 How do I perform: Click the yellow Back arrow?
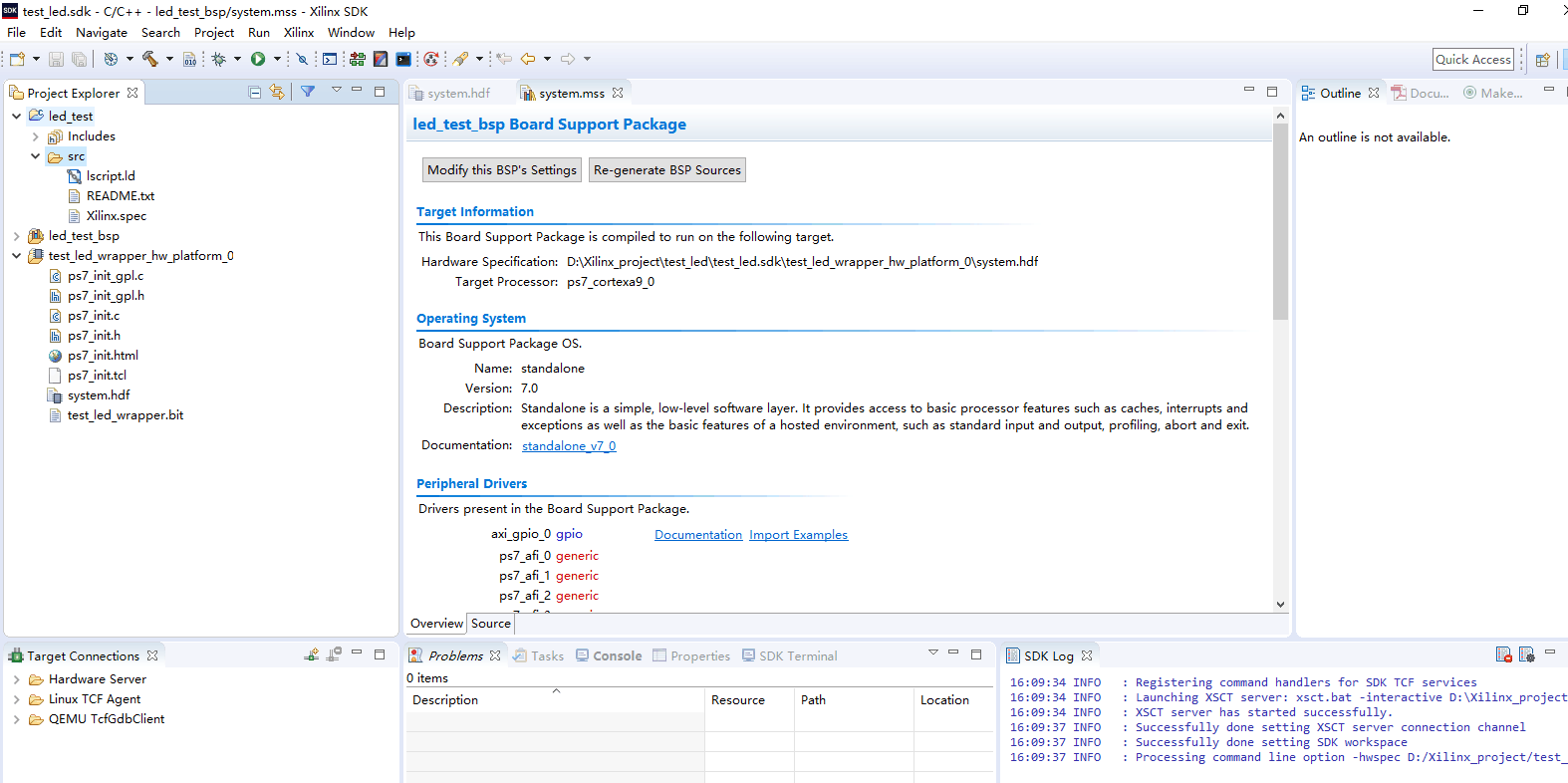pos(528,59)
